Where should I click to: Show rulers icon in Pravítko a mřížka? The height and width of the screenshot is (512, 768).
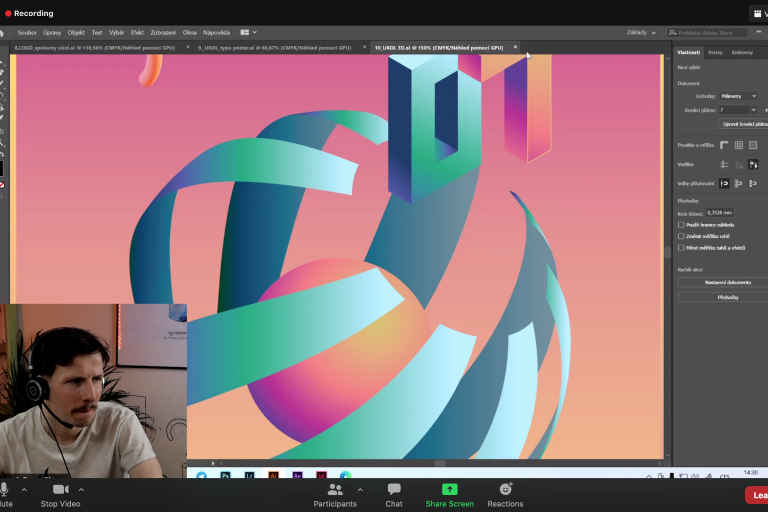pos(724,145)
